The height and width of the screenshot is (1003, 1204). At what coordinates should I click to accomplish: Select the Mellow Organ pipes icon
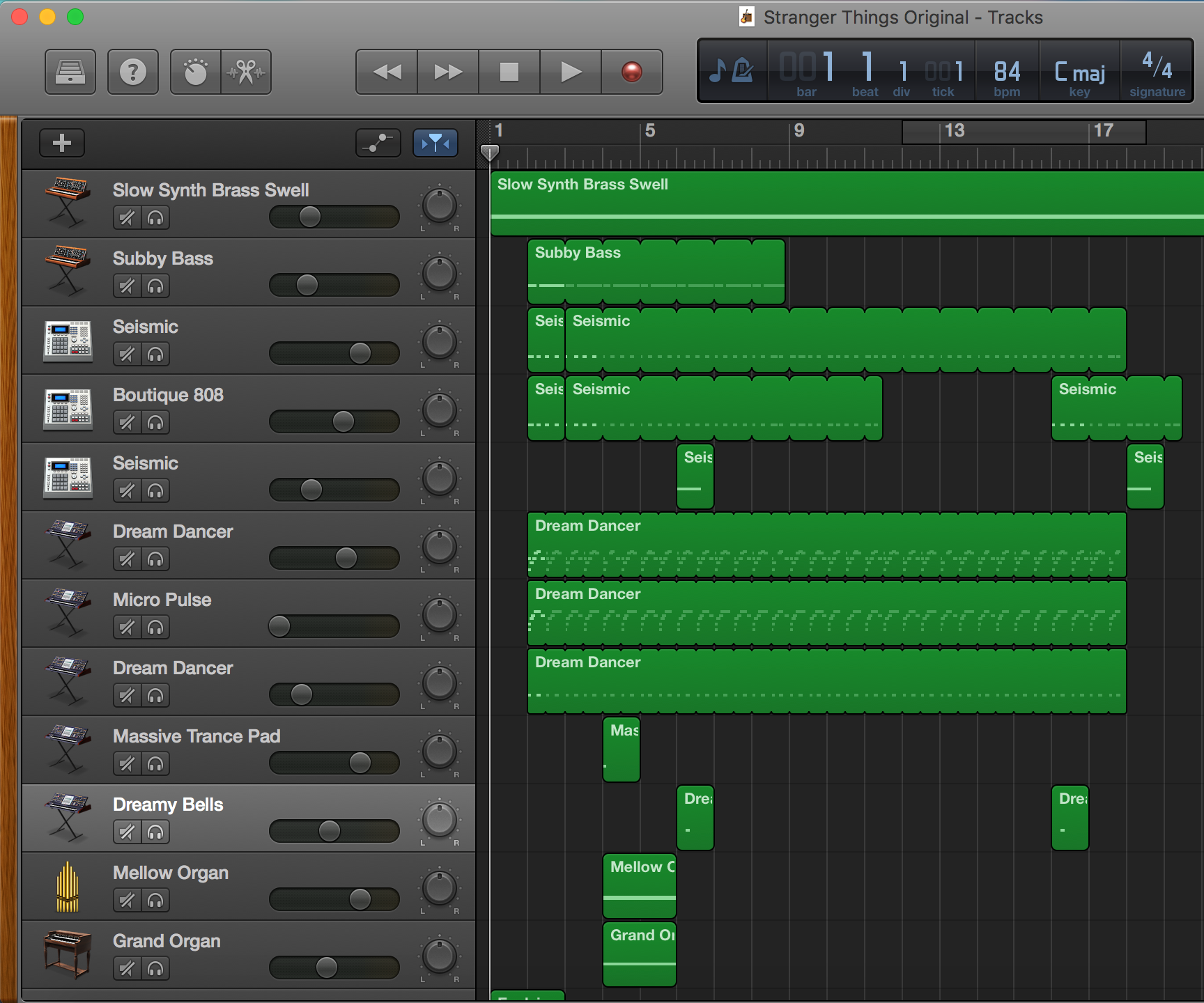click(x=68, y=887)
